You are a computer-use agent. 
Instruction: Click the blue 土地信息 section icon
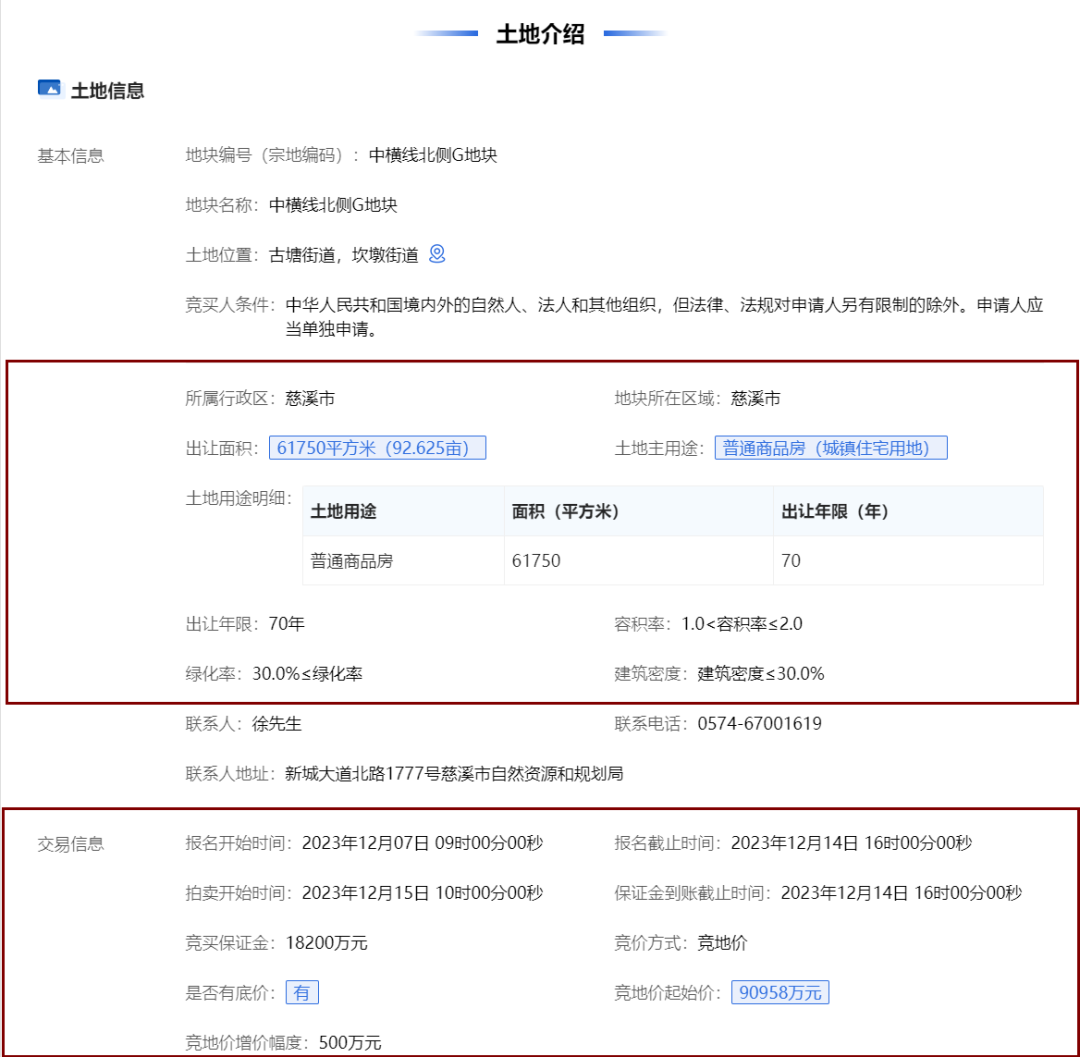pyautogui.click(x=49, y=89)
